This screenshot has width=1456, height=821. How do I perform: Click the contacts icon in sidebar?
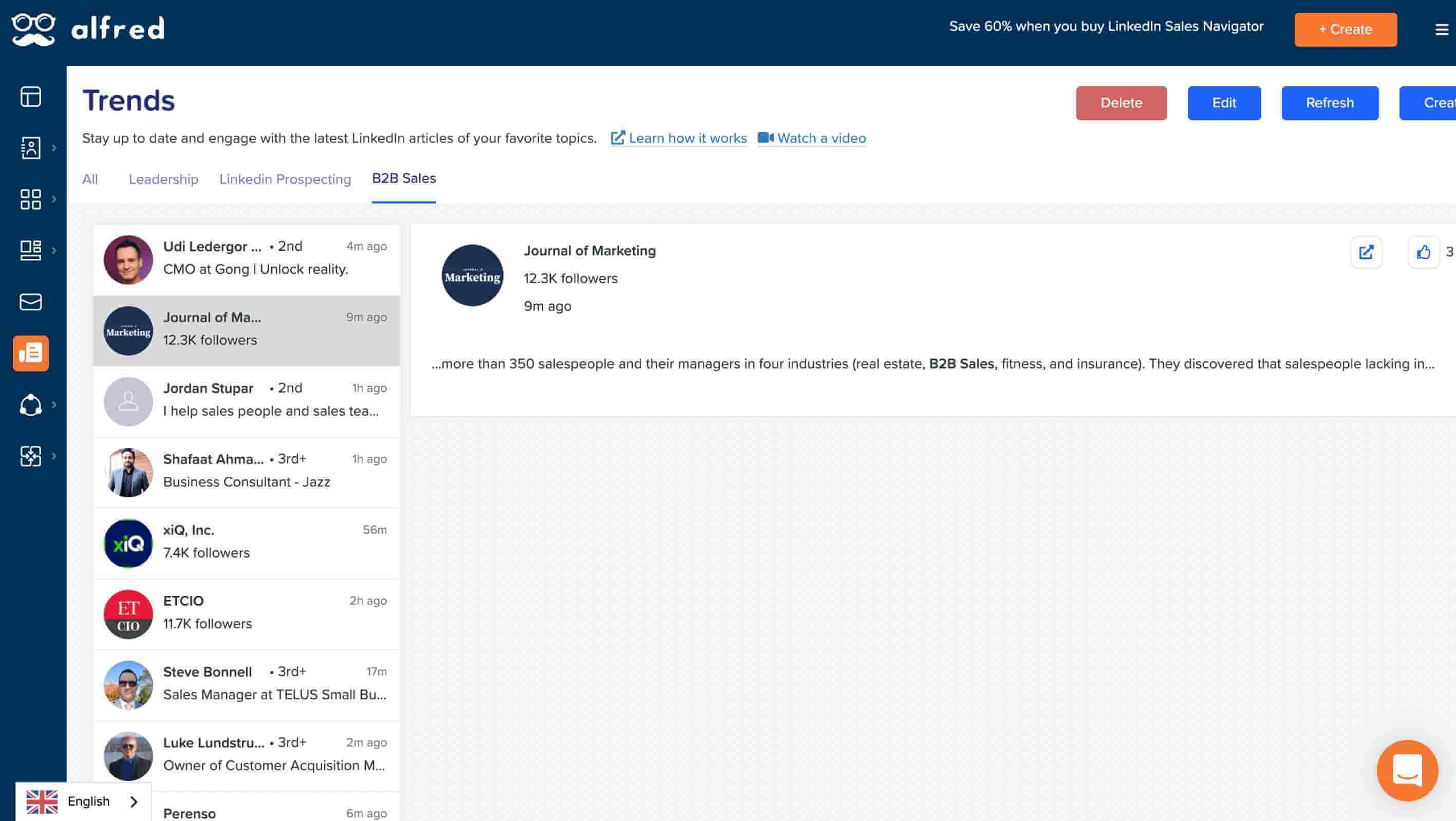[30, 148]
